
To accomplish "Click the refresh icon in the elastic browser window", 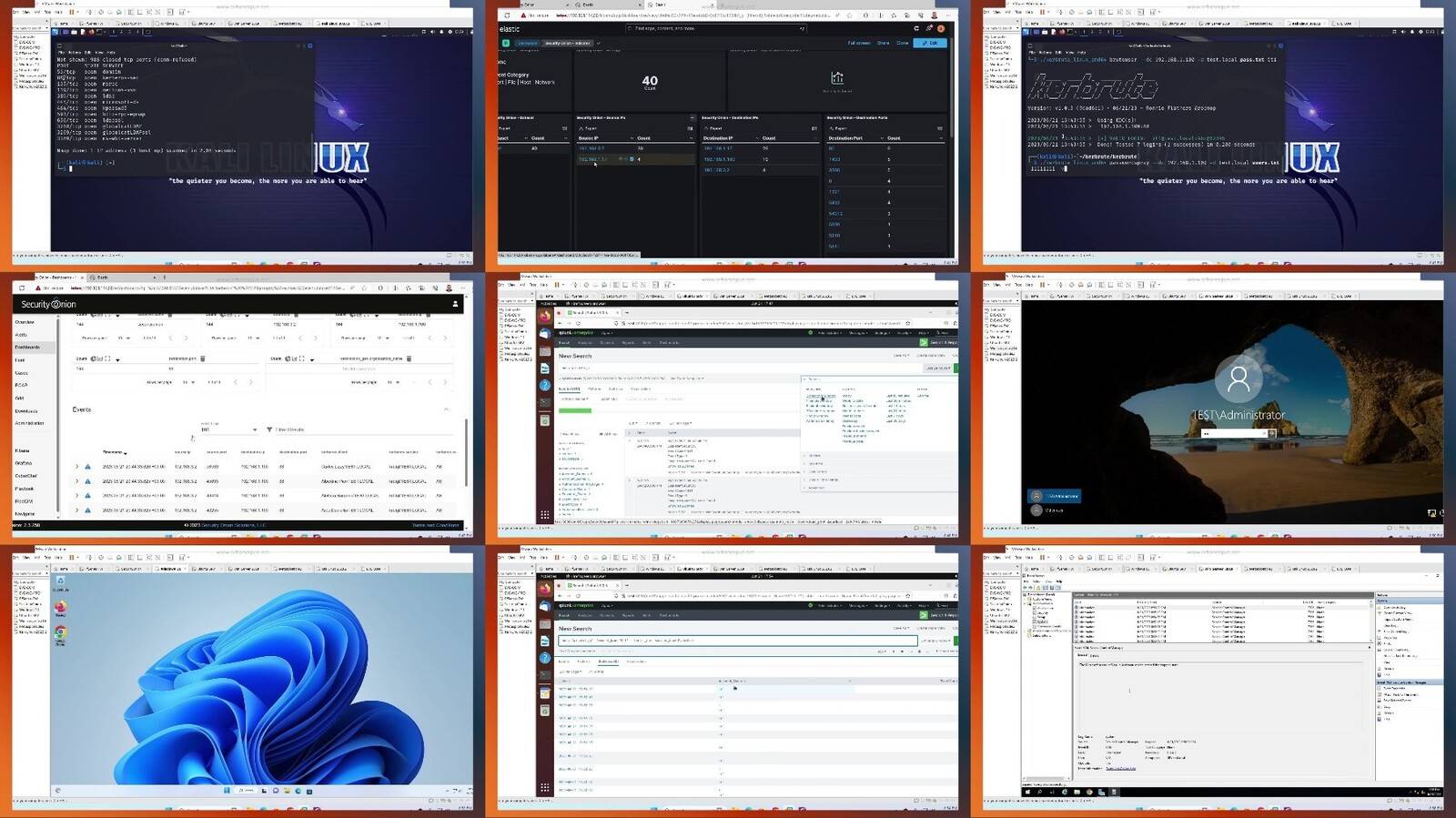I will pos(507,15).
